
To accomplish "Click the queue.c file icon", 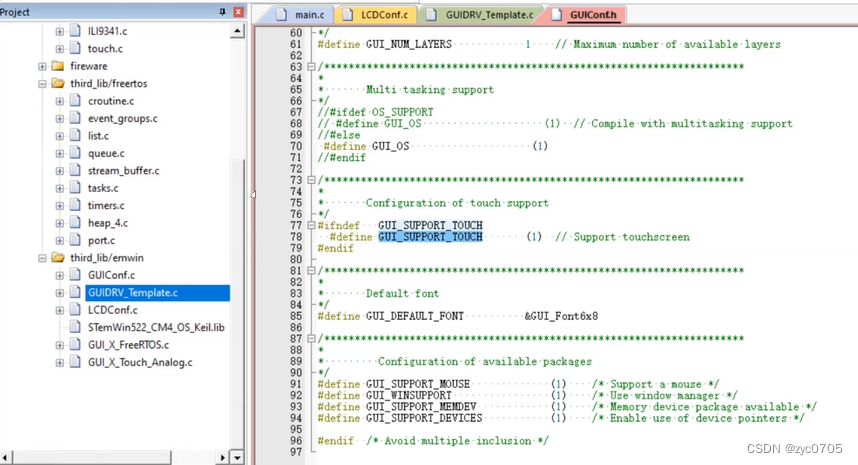I will (x=75, y=153).
